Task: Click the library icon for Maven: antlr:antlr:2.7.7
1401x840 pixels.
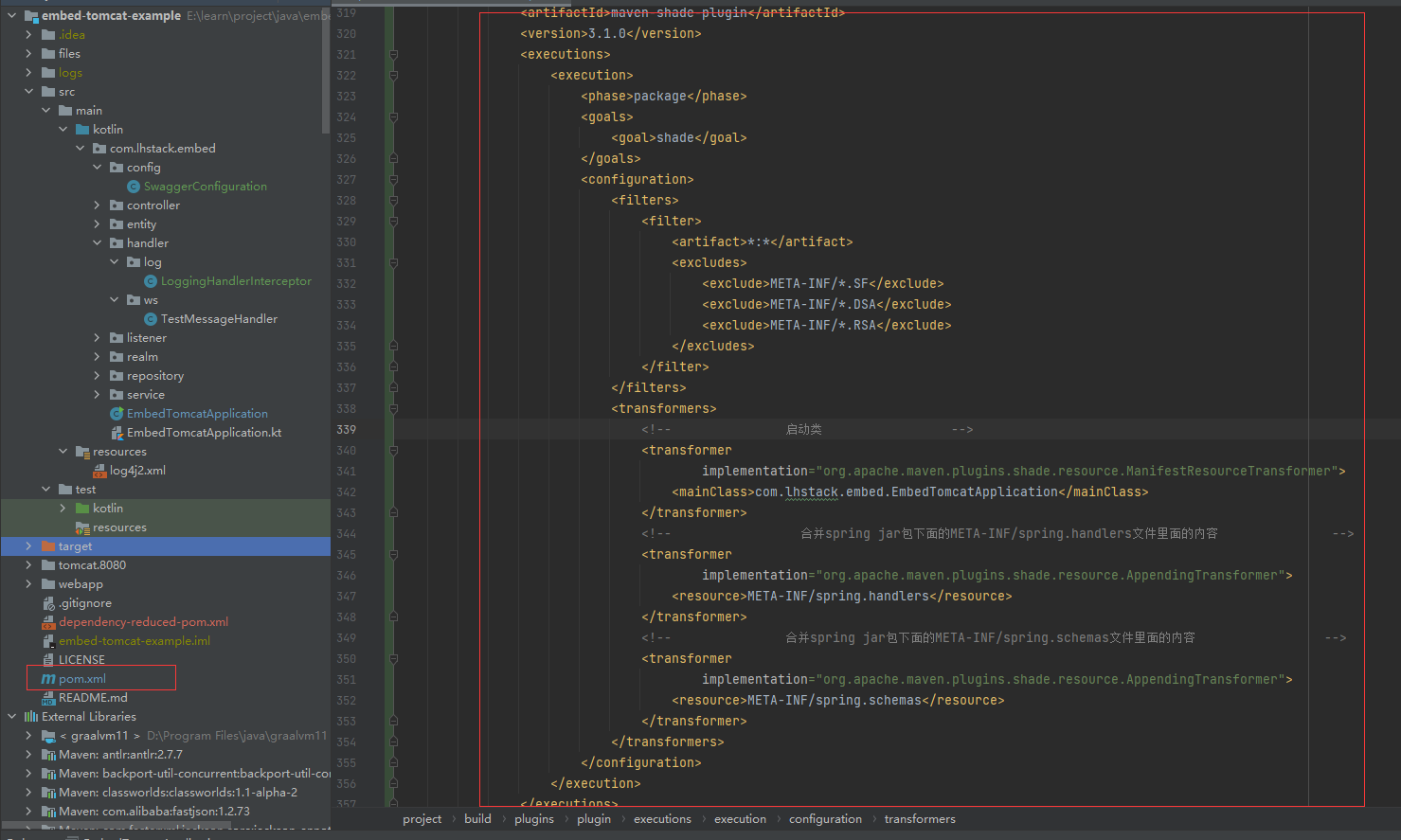Action: [x=48, y=755]
